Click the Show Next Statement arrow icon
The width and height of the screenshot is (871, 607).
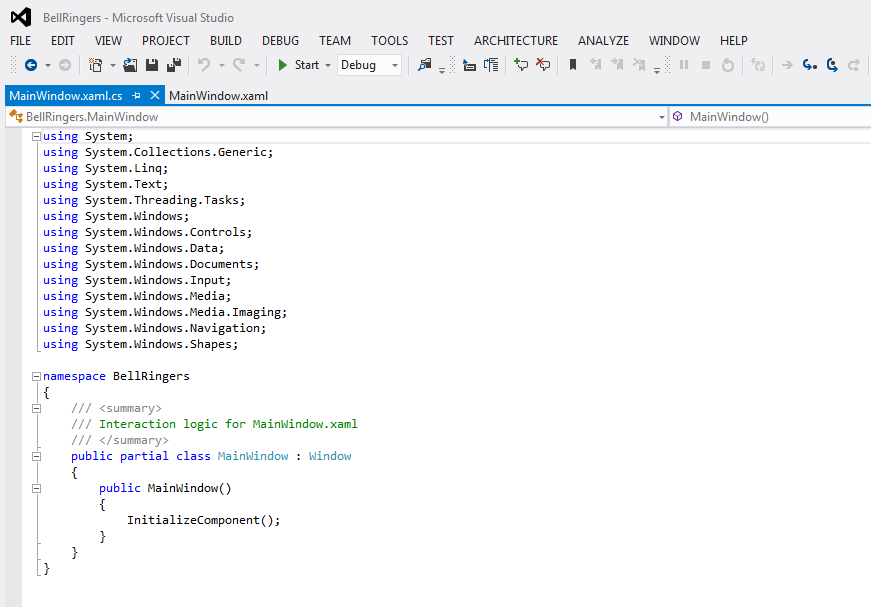[787, 66]
